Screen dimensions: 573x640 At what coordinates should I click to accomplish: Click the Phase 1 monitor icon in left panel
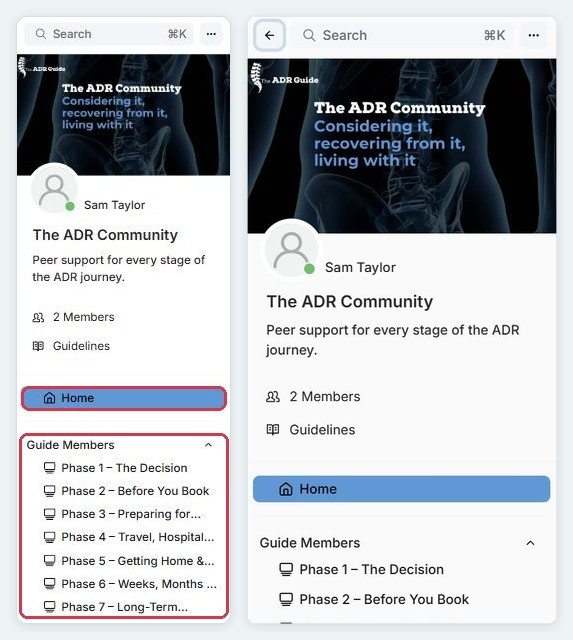tap(49, 468)
